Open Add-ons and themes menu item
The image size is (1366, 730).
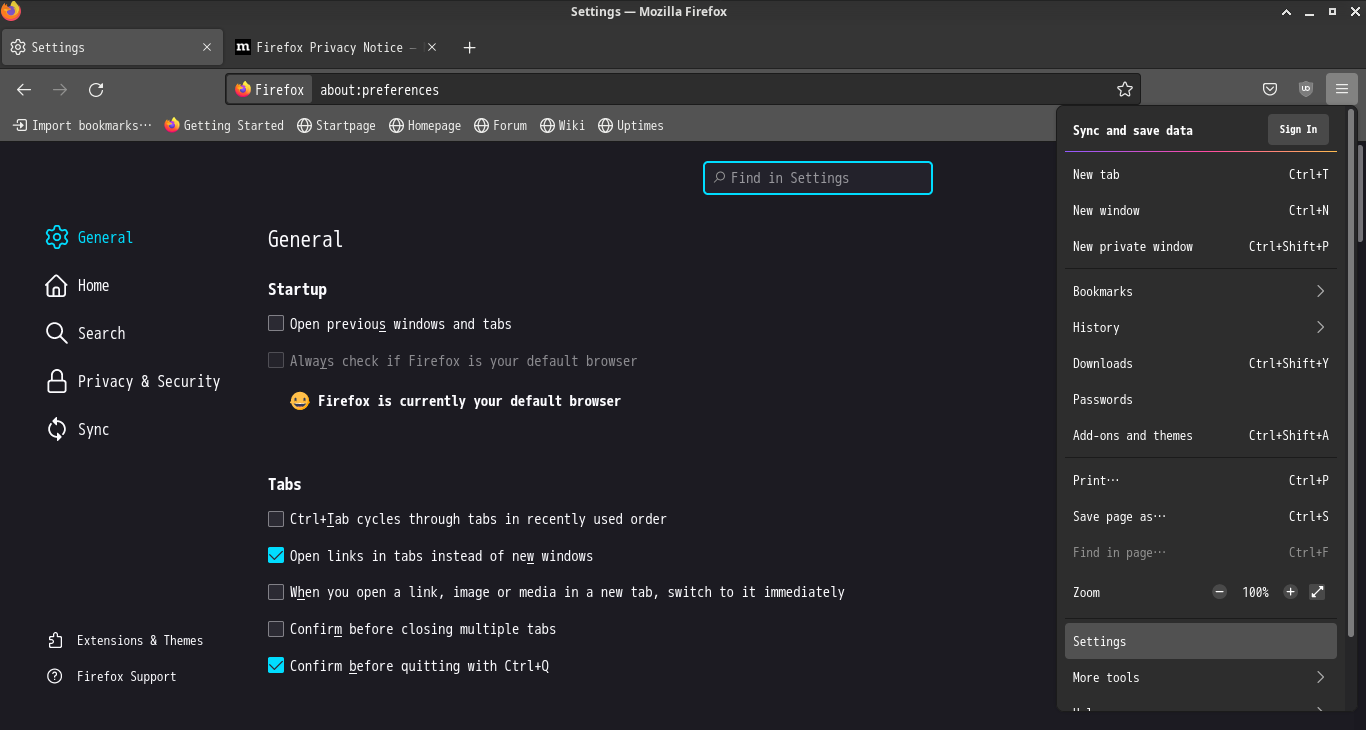tap(1200, 435)
